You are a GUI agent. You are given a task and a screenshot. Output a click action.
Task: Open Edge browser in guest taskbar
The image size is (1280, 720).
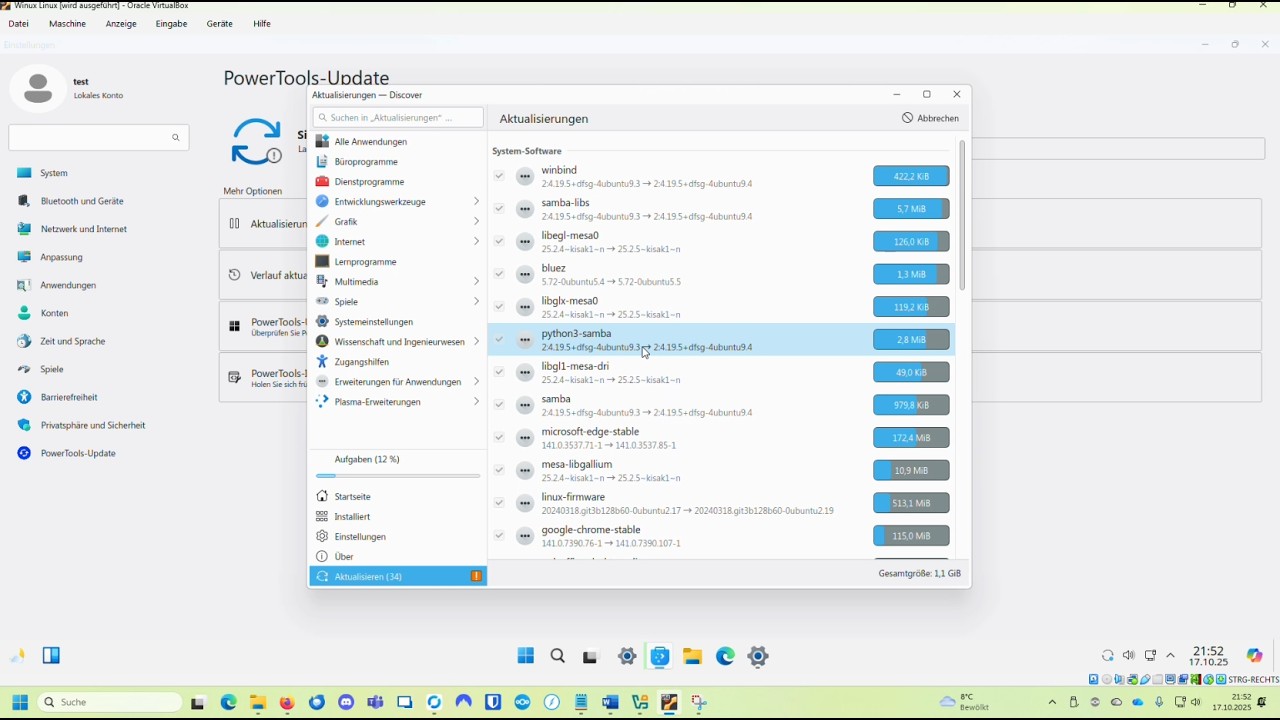(725, 656)
